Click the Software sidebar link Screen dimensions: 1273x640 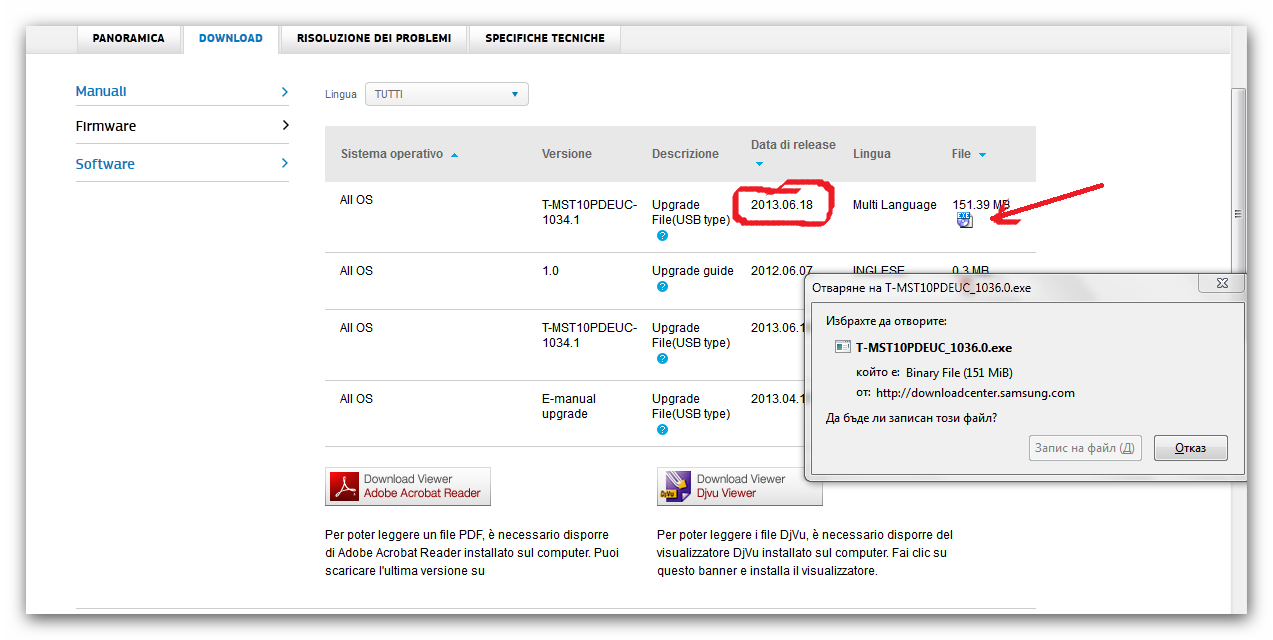coord(105,164)
